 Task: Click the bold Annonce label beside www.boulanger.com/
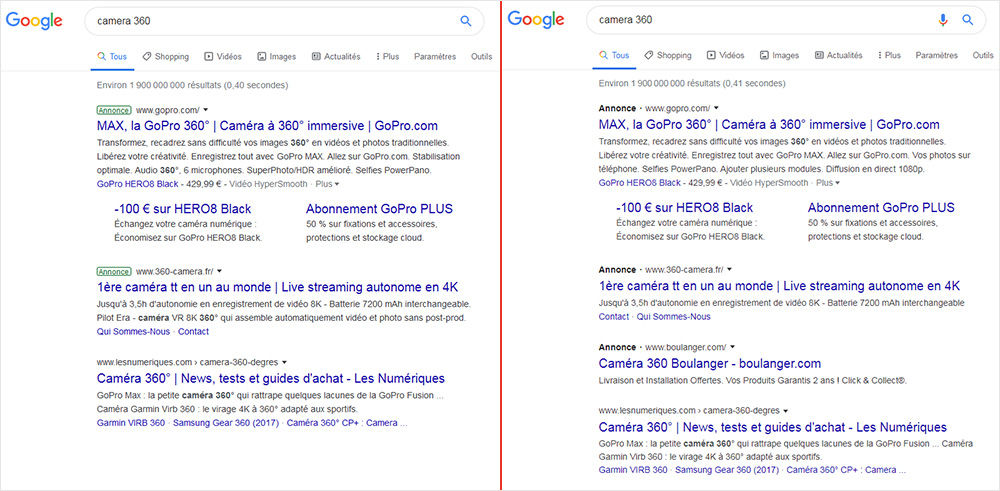[x=617, y=347]
